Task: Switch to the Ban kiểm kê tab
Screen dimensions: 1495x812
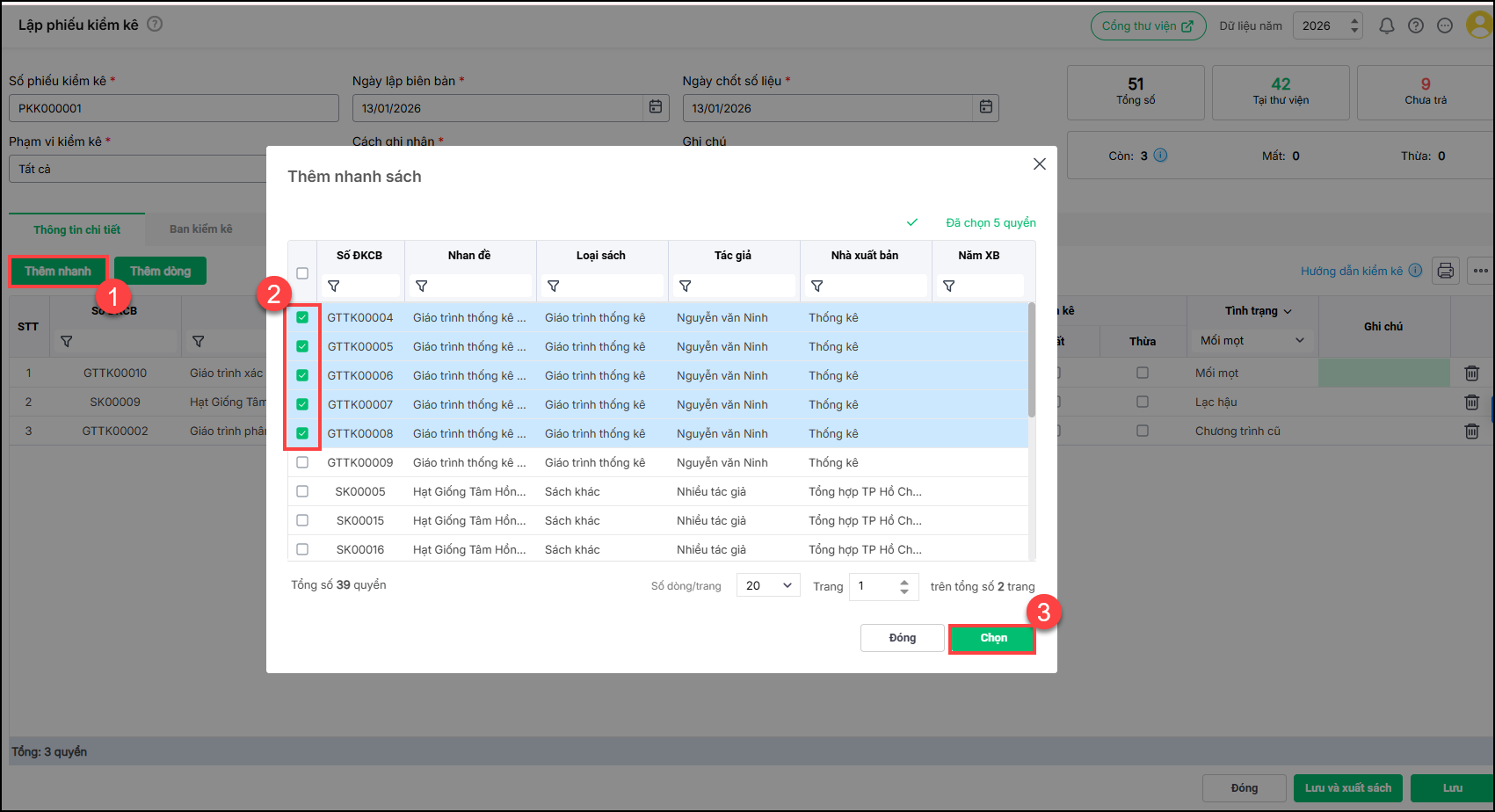Action: coord(200,229)
